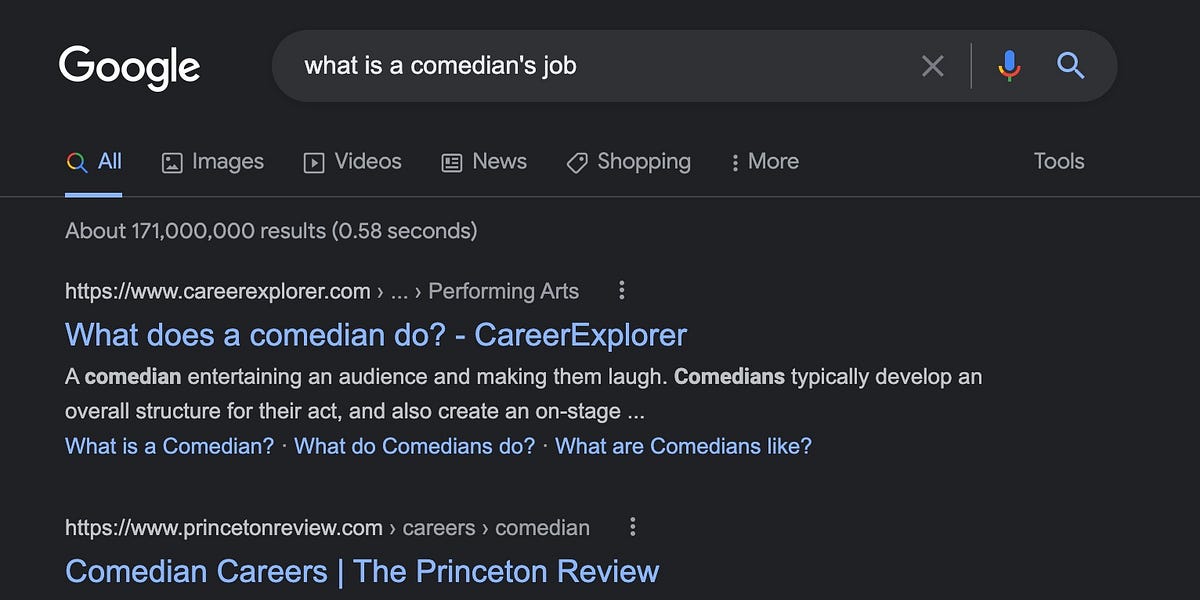This screenshot has height=600, width=1200.
Task: Click the 'What are Comedians like?' sitelink
Action: 682,446
